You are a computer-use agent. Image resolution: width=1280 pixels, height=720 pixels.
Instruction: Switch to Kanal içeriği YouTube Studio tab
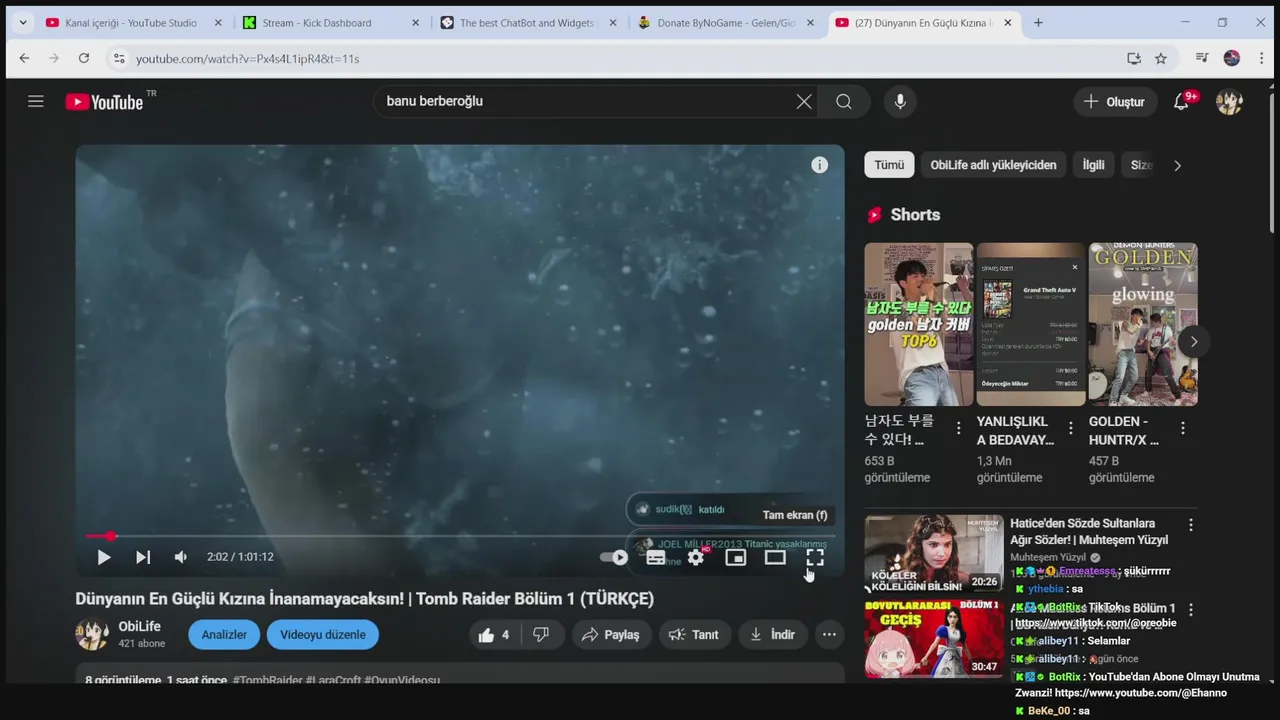pos(133,23)
